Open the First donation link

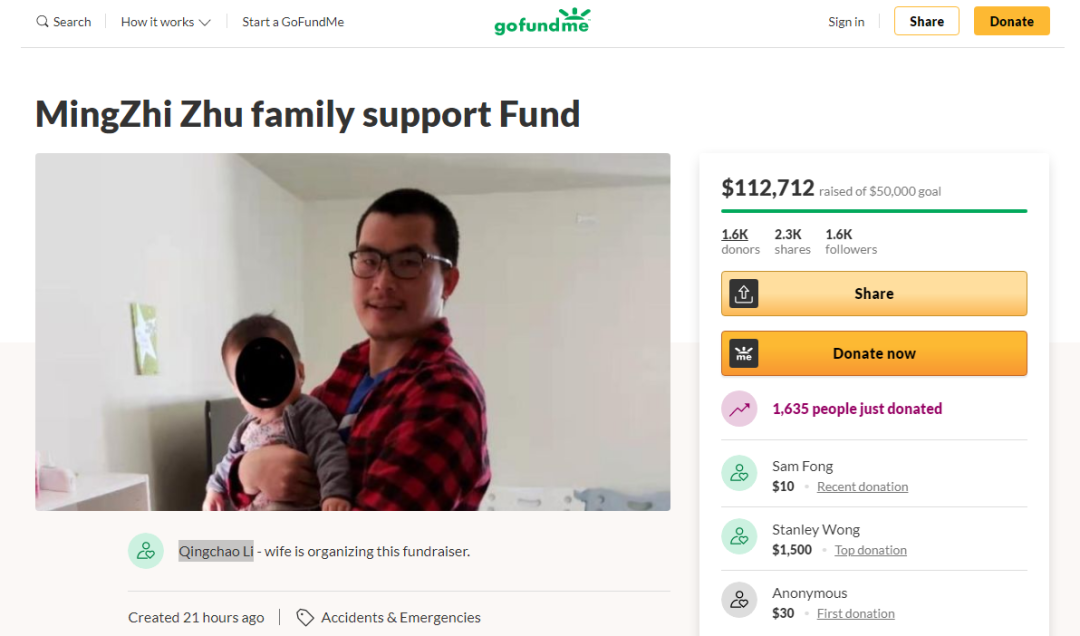coord(855,613)
